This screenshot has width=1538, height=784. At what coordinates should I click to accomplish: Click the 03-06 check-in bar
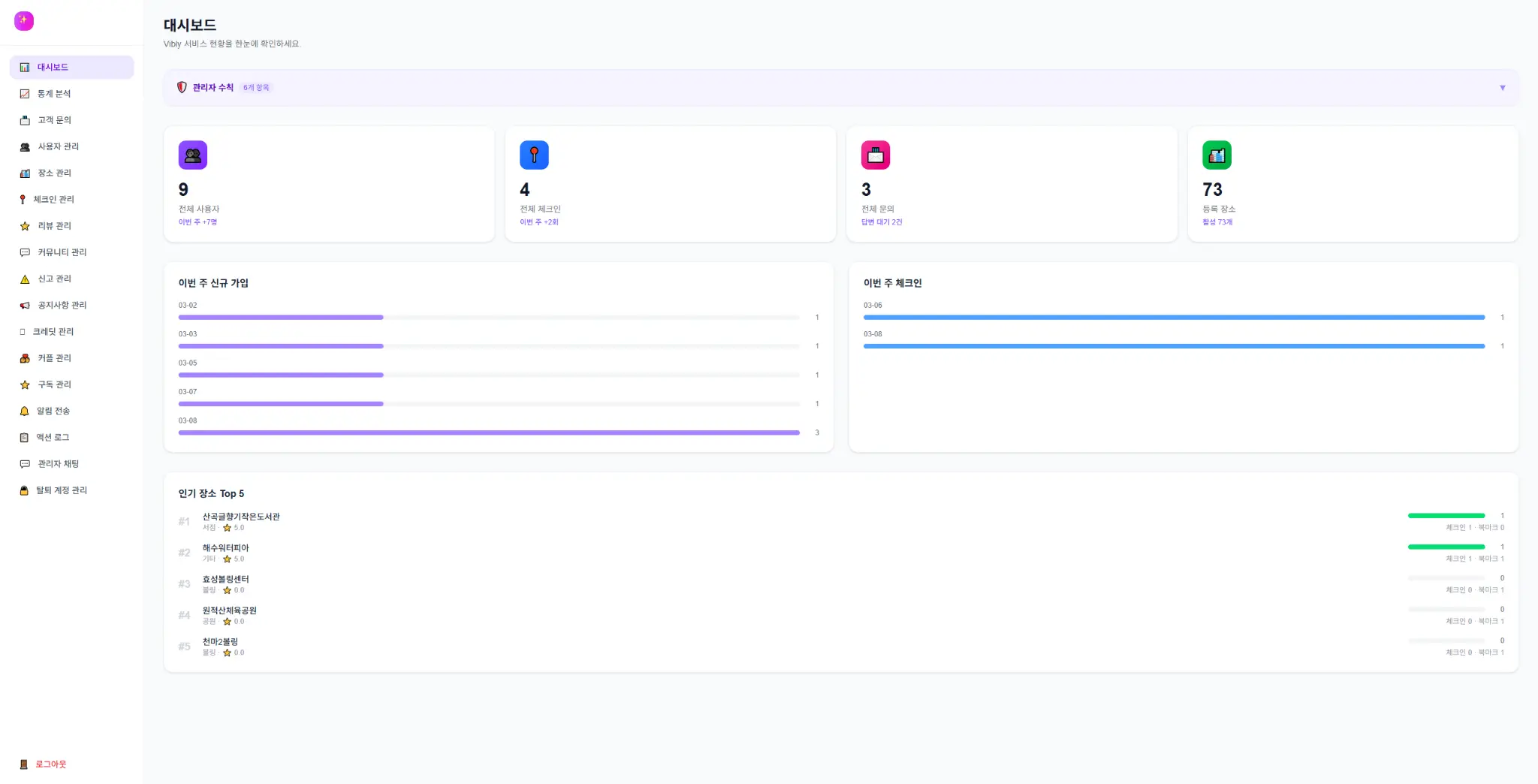coord(1174,318)
